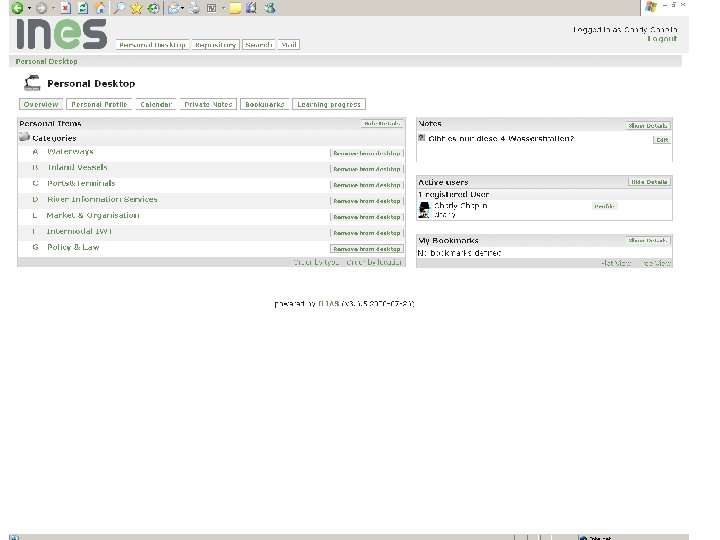Open the Intermodal IWT category
The width and height of the screenshot is (720, 540).
pos(79,231)
